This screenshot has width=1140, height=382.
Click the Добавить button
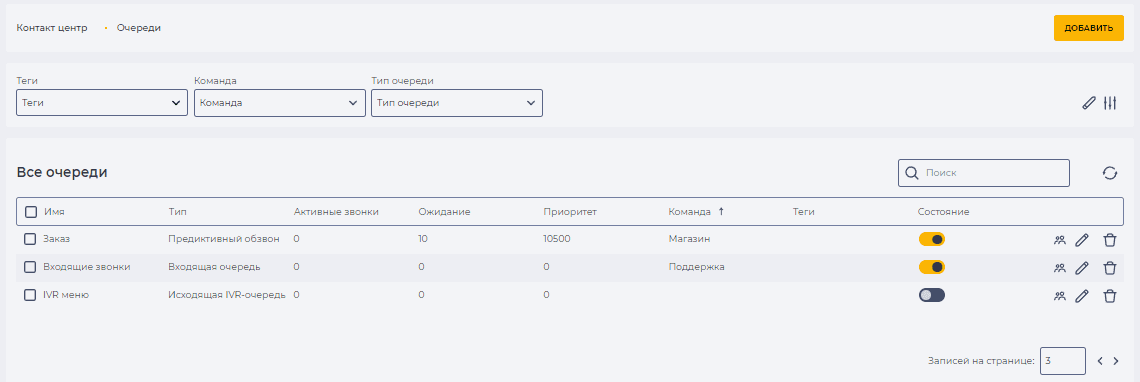tap(1088, 28)
